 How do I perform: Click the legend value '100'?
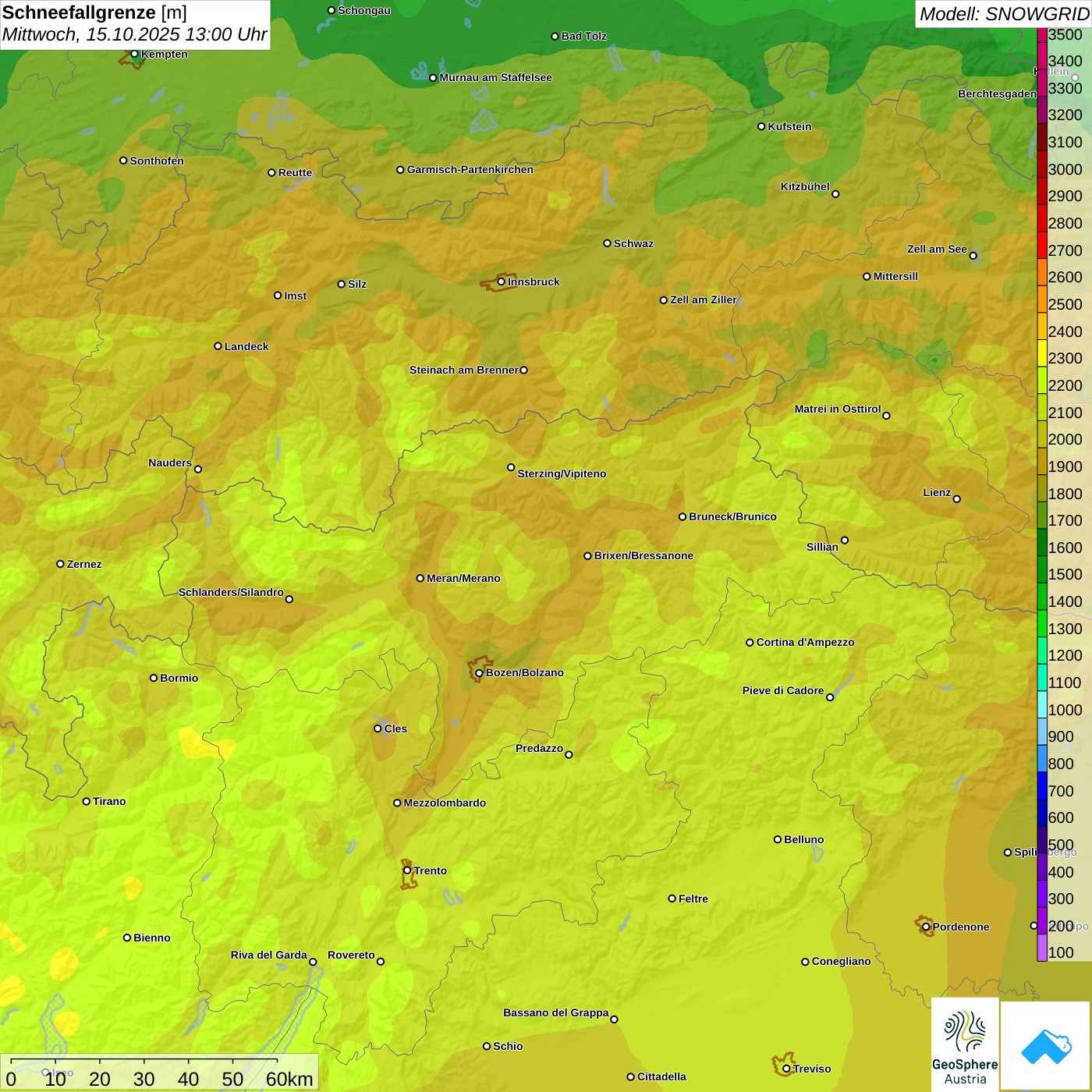[x=1061, y=952]
